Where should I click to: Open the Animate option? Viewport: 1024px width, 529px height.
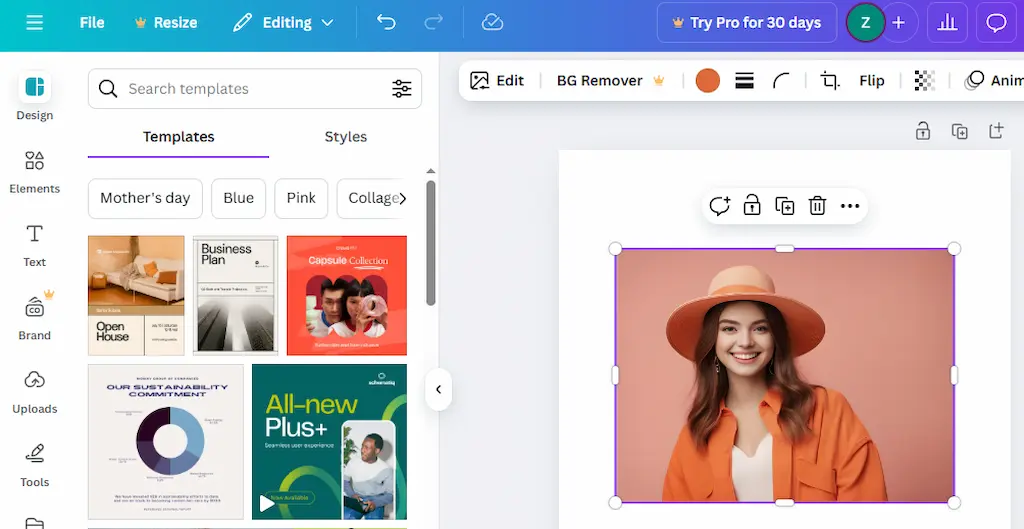pos(993,81)
